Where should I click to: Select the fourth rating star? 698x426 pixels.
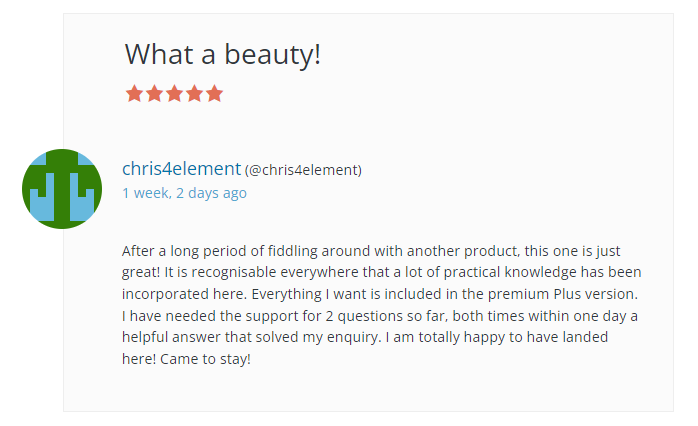(x=194, y=94)
